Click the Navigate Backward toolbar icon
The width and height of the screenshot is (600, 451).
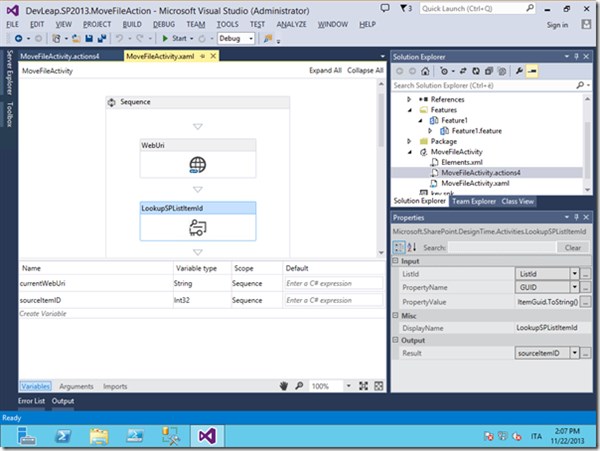click(18, 38)
